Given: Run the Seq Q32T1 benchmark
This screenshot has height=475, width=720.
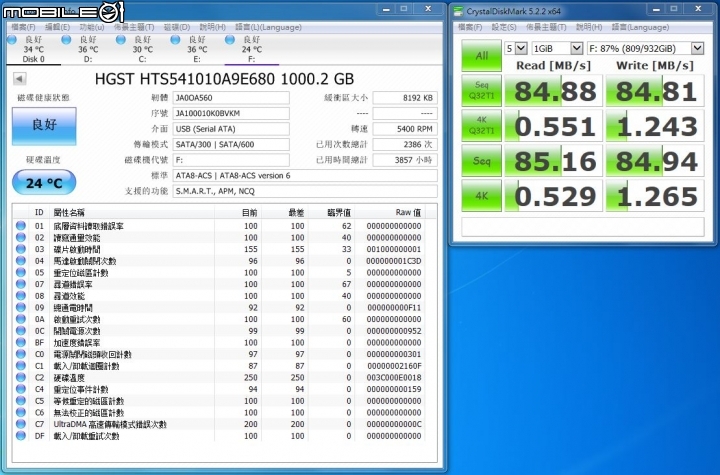Looking at the screenshot, I should tap(481, 90).
